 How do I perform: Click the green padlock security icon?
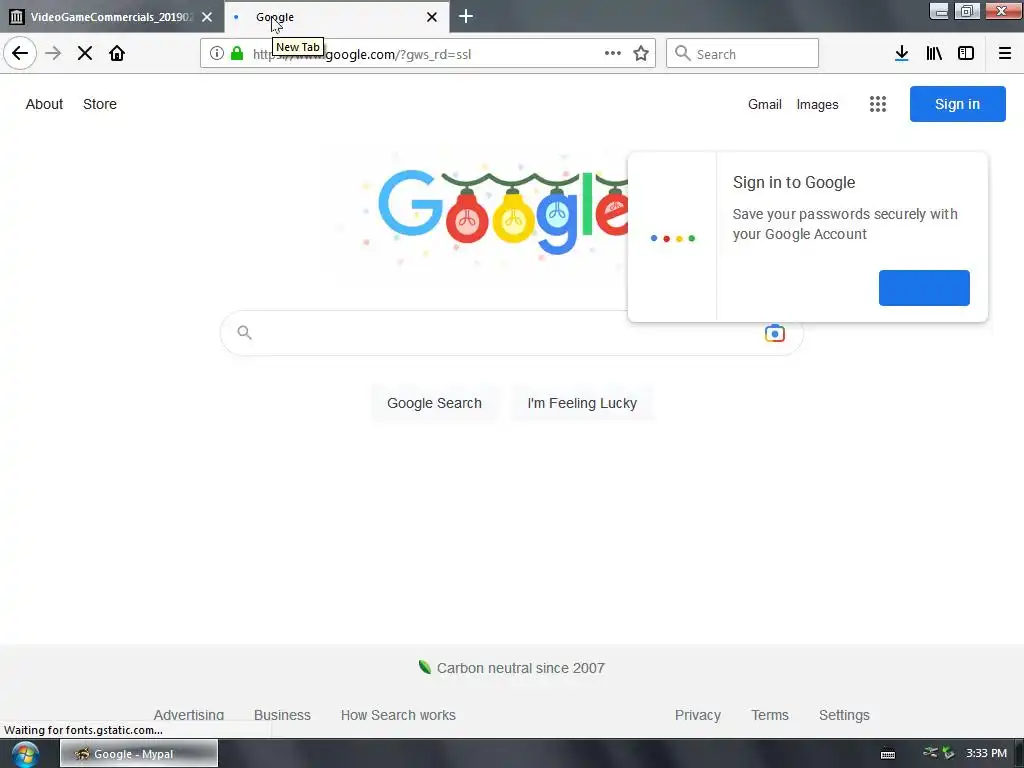click(x=237, y=53)
